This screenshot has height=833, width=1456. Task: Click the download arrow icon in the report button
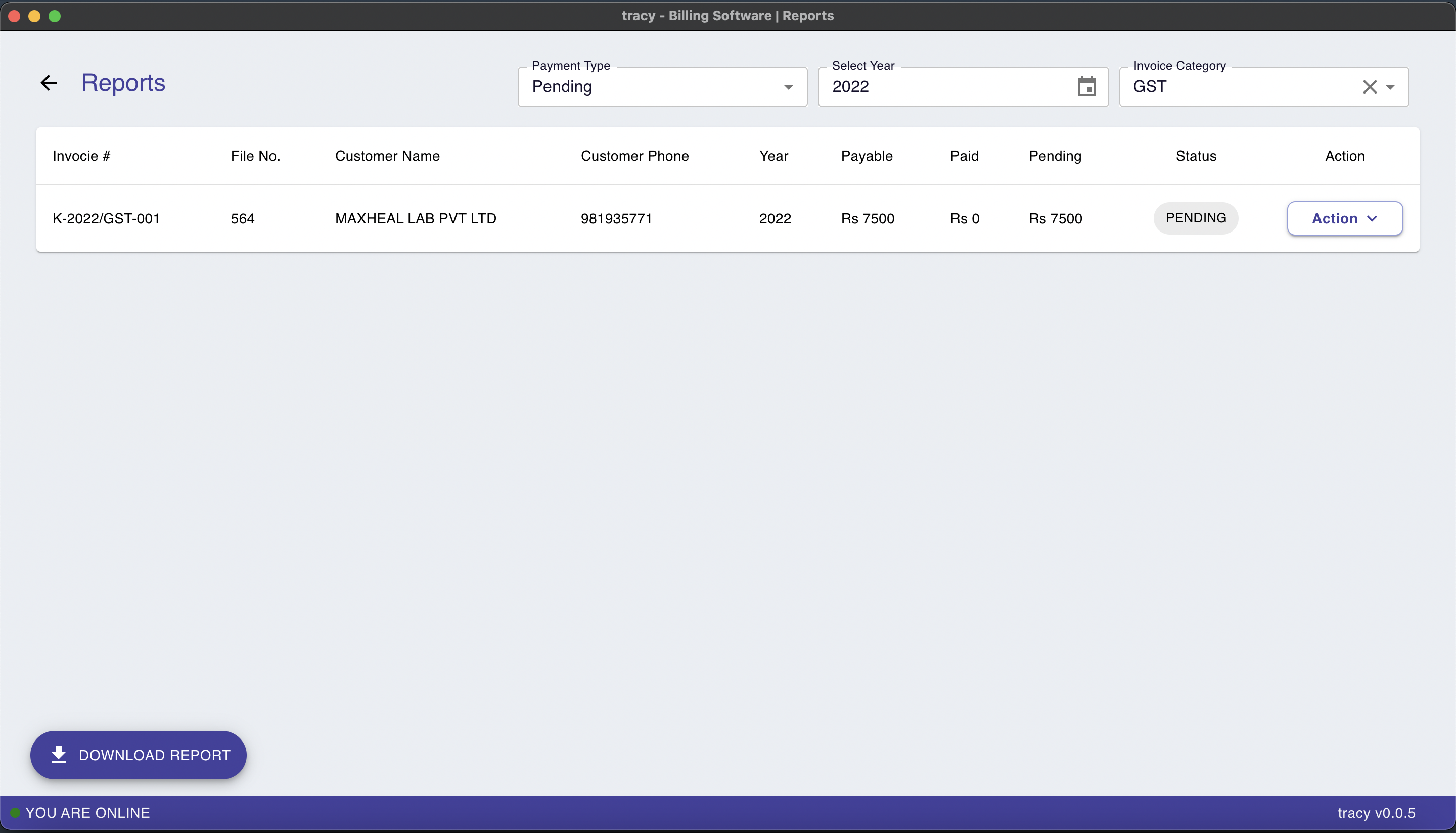point(58,755)
